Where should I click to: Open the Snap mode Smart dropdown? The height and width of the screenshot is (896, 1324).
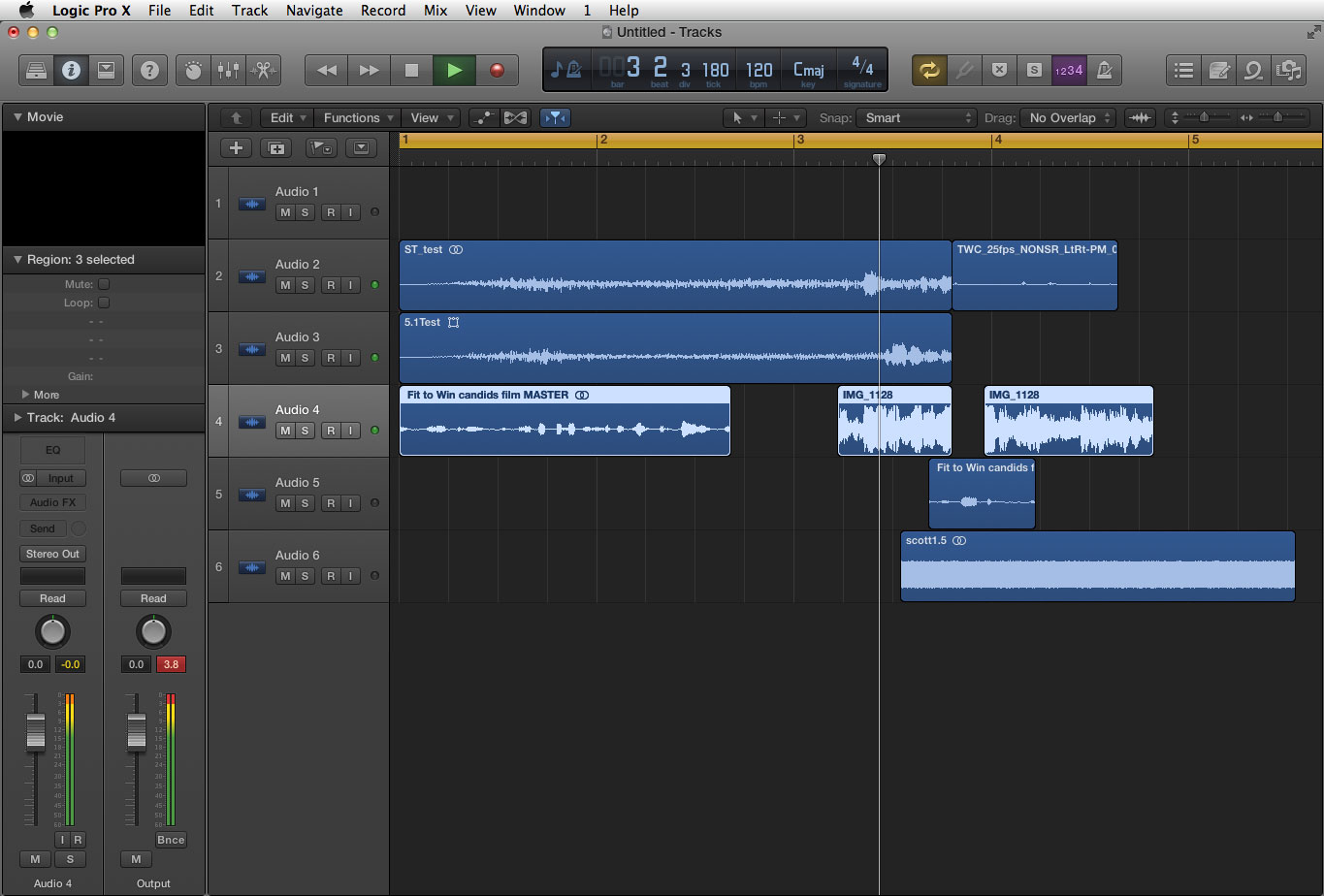916,117
